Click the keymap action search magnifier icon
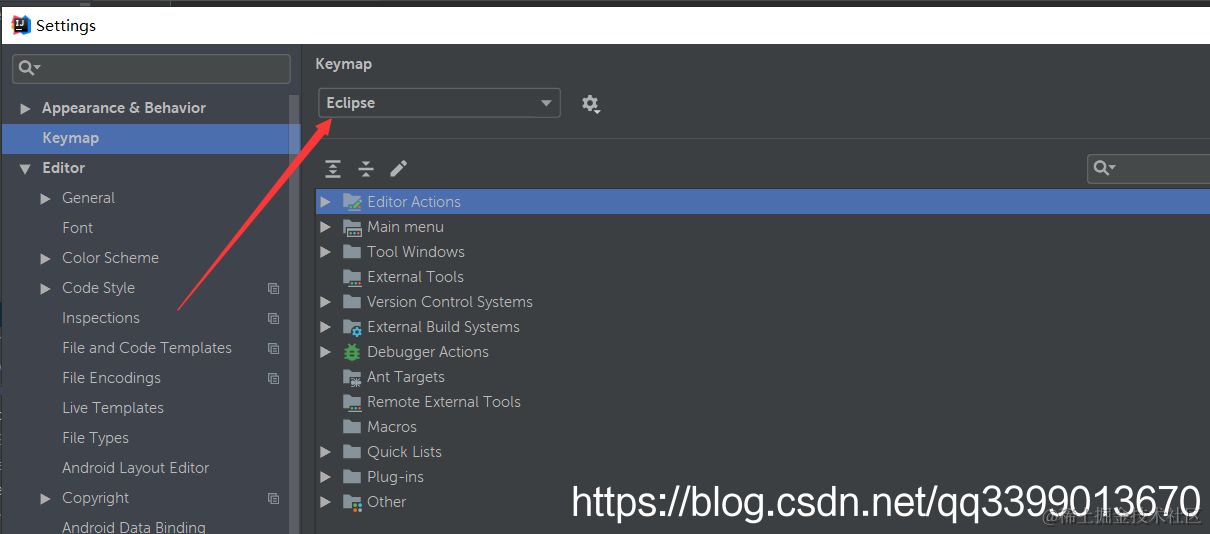 (1104, 168)
